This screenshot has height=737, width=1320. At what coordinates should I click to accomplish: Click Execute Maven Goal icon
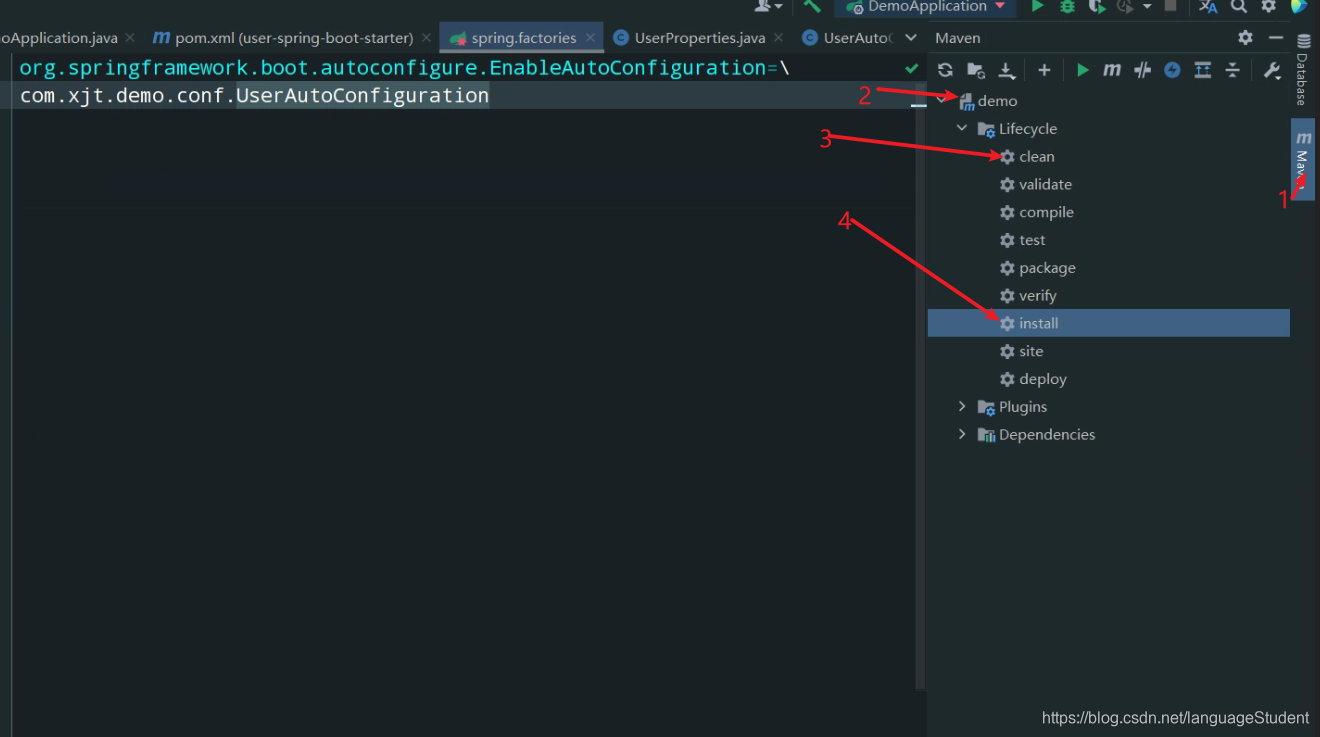[1112, 70]
